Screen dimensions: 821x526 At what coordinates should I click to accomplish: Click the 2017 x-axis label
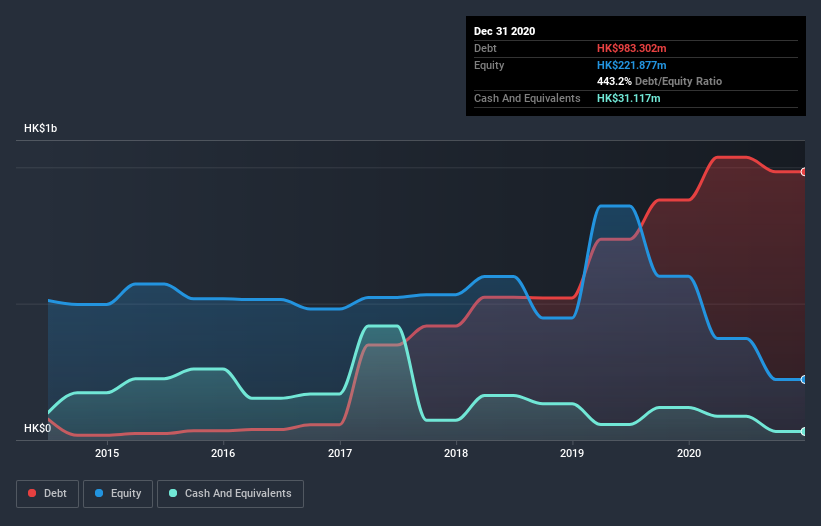340,453
